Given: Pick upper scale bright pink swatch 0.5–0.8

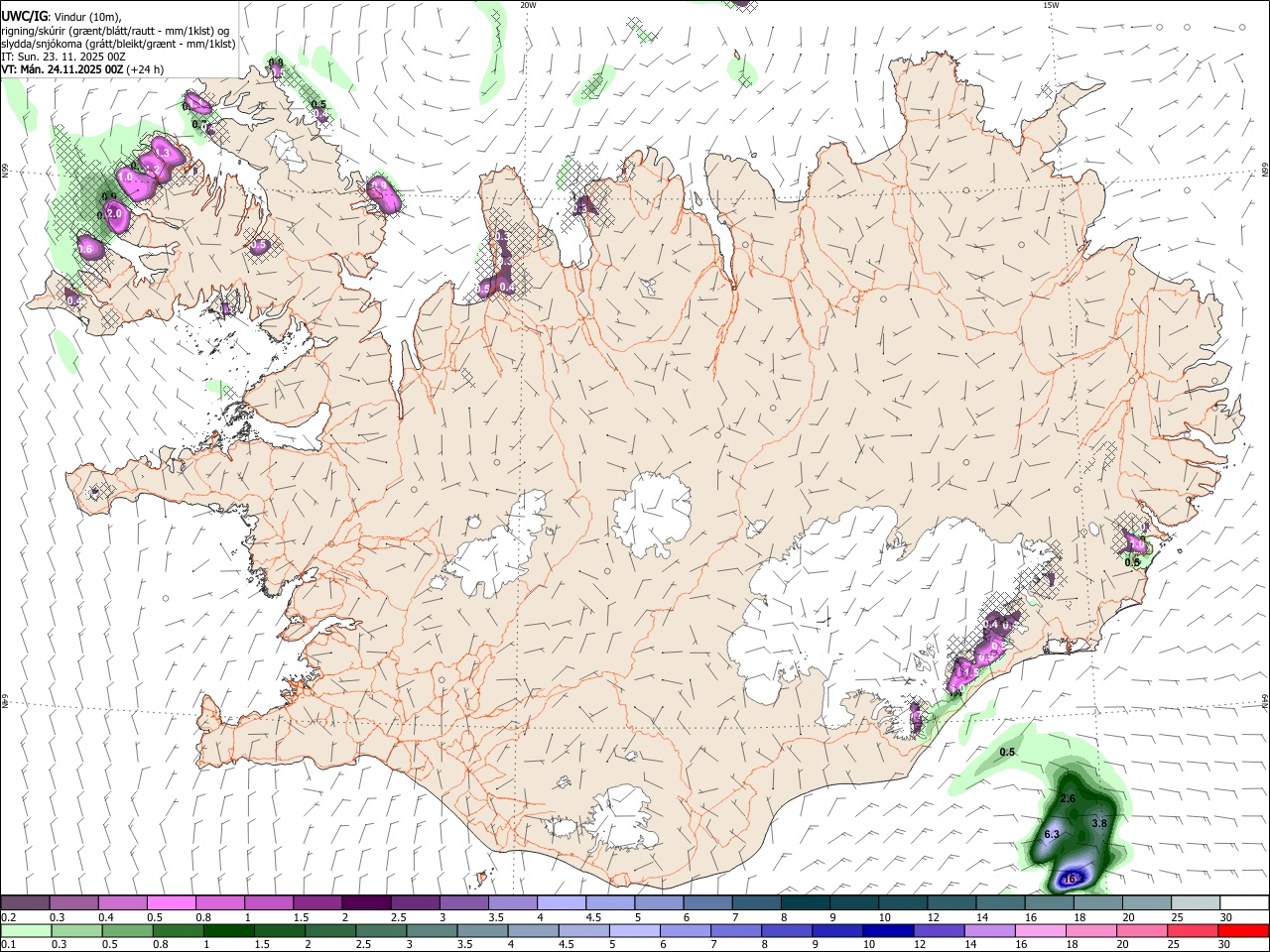Looking at the screenshot, I should click(x=171, y=902).
